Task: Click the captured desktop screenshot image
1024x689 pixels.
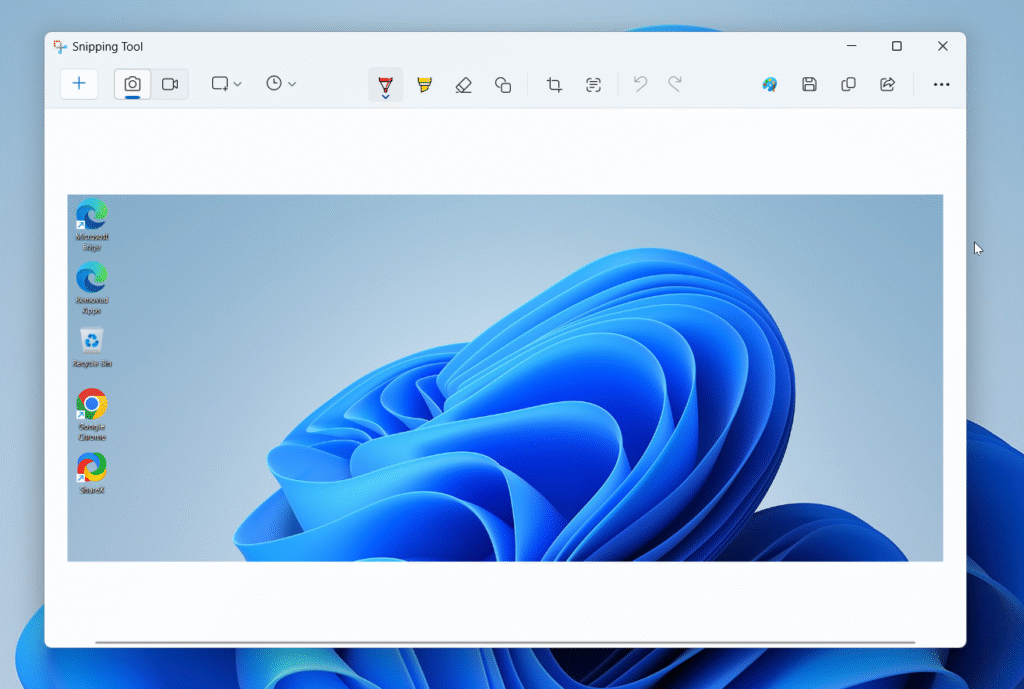Action: [505, 378]
